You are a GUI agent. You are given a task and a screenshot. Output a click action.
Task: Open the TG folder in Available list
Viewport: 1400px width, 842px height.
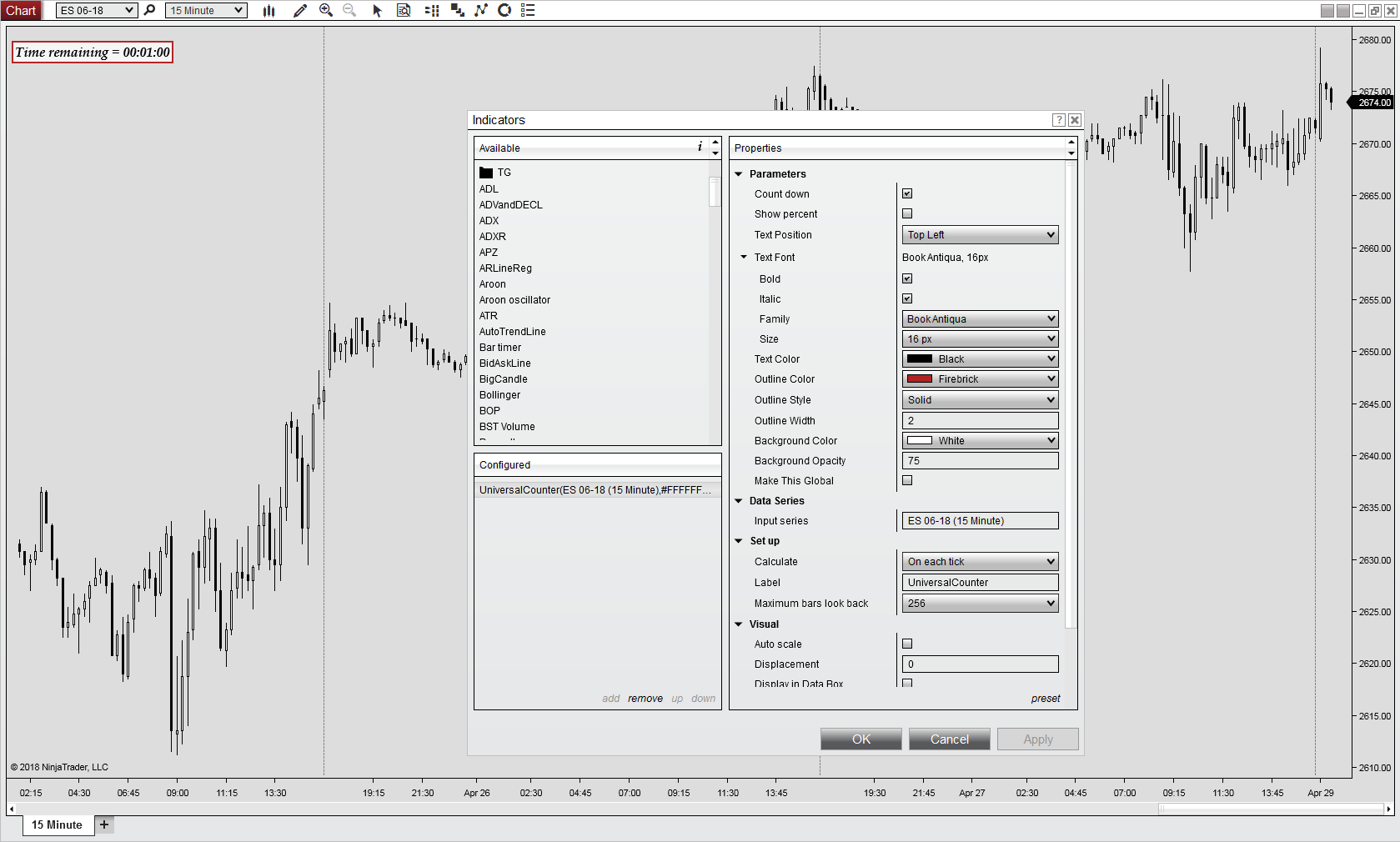pos(495,173)
